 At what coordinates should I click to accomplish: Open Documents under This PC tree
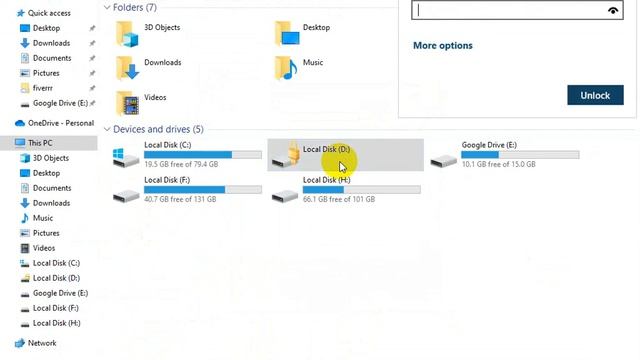tap(52, 188)
